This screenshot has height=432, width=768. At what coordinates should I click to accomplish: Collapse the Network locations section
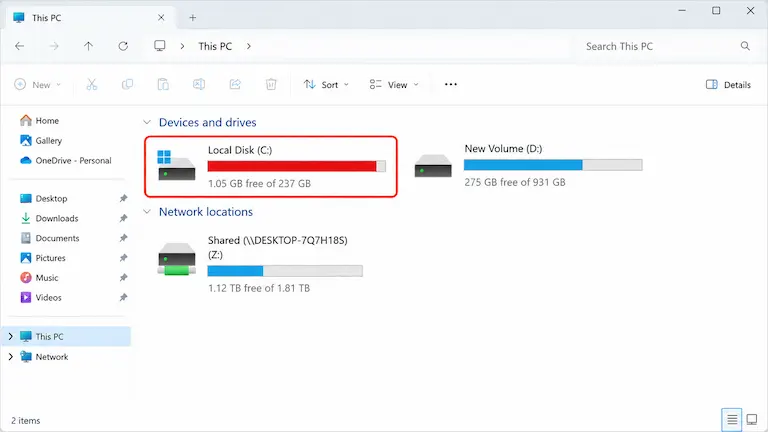147,212
